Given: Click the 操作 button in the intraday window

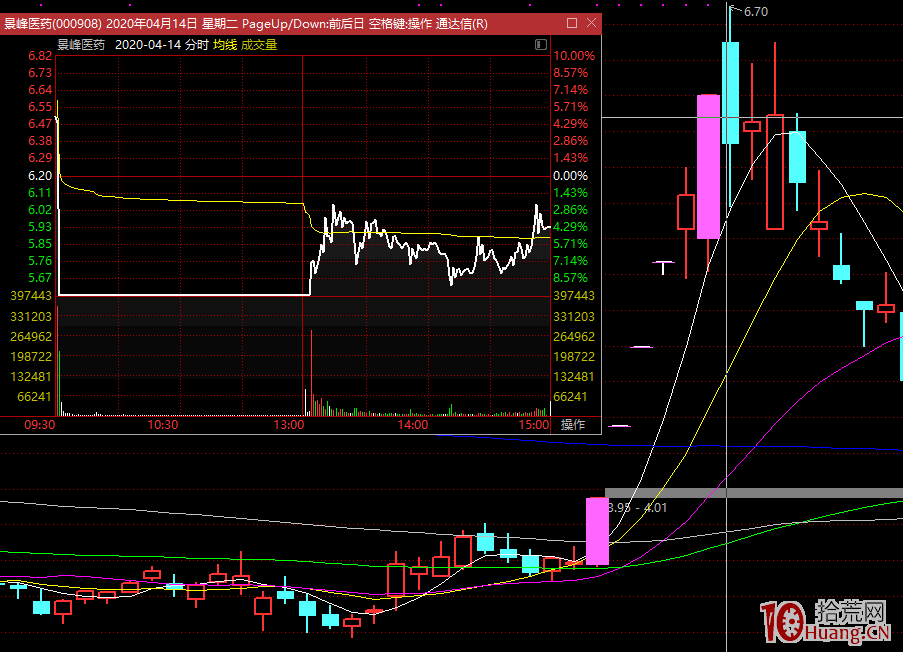Looking at the screenshot, I should click(x=572, y=424).
